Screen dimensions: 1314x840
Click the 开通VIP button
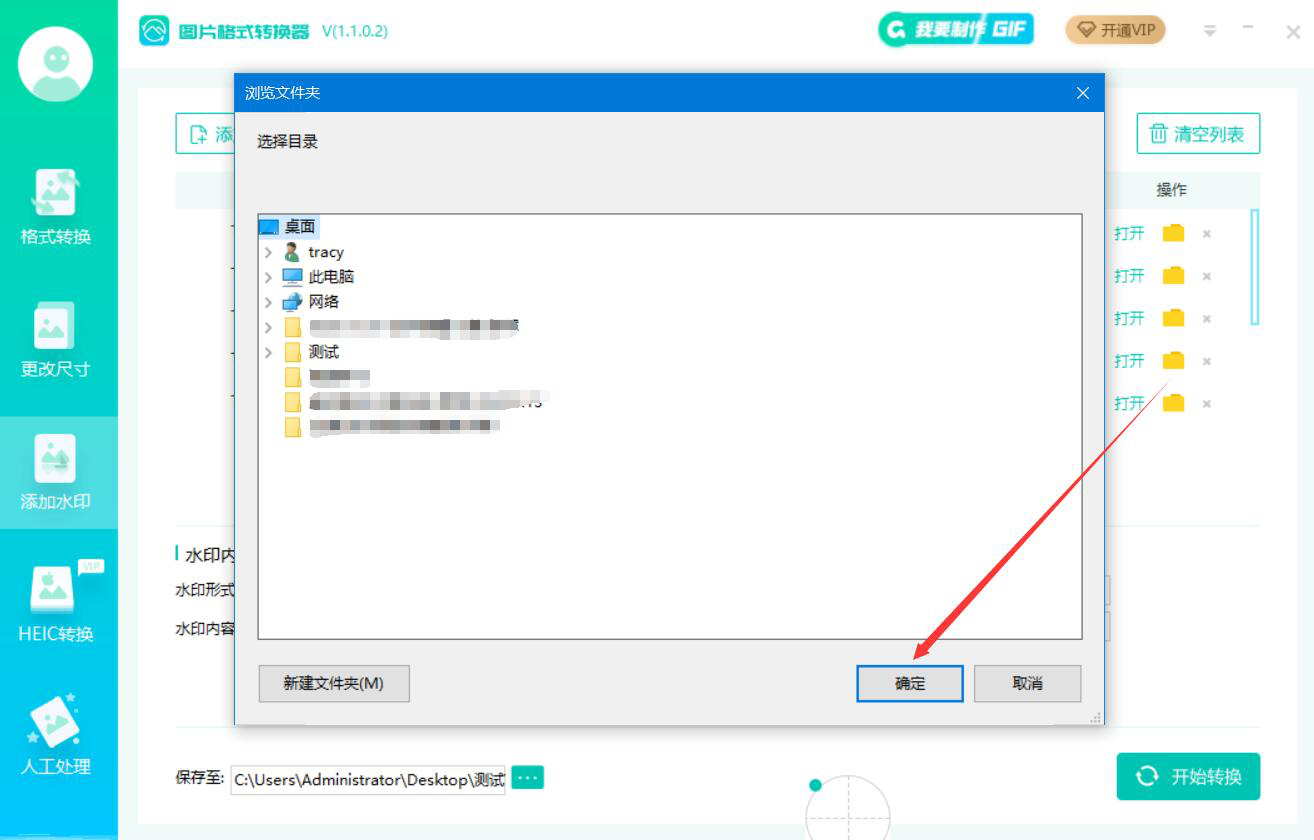point(1115,30)
